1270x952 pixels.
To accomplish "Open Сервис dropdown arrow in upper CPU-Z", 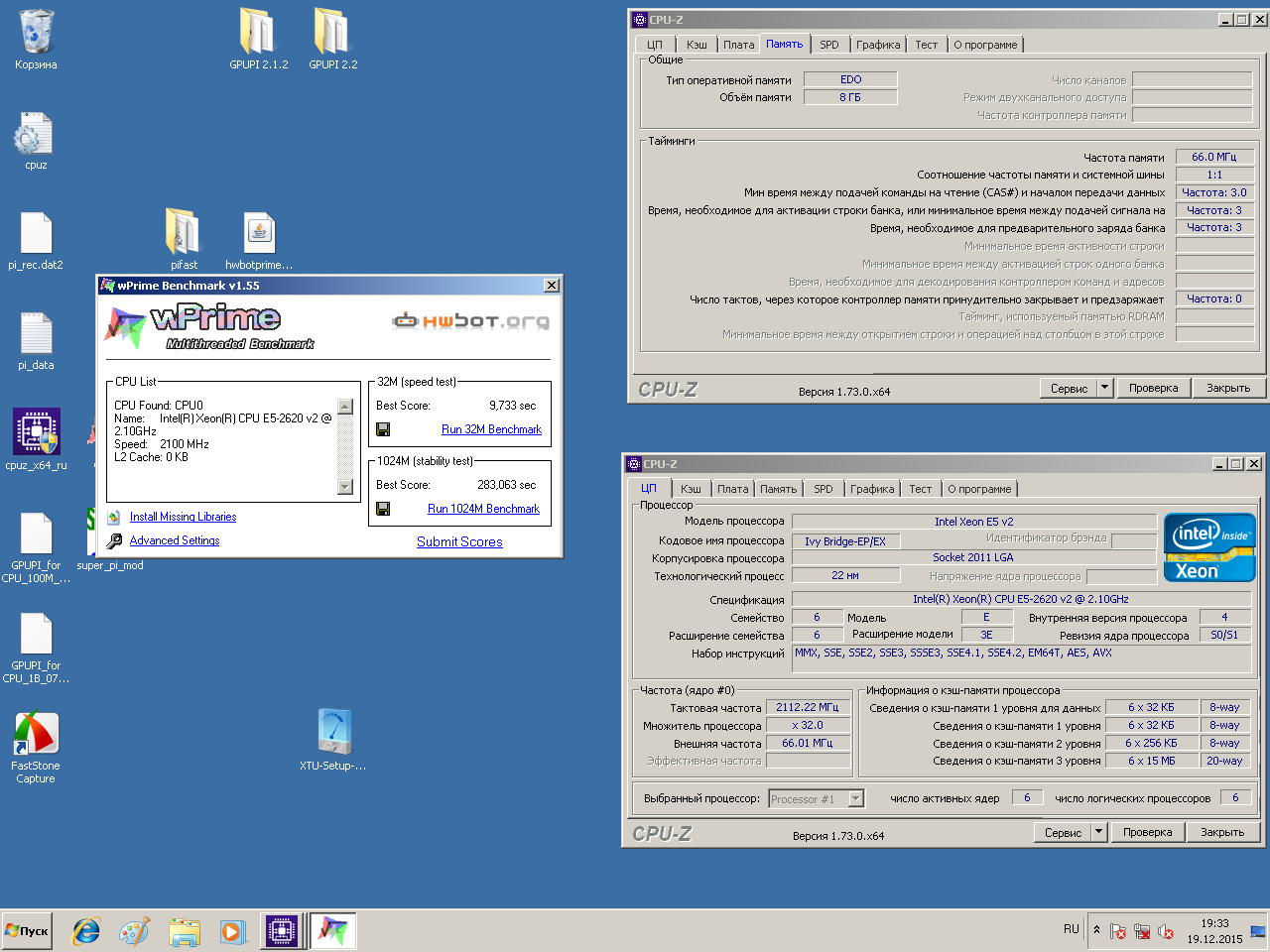I will pyautogui.click(x=1105, y=388).
